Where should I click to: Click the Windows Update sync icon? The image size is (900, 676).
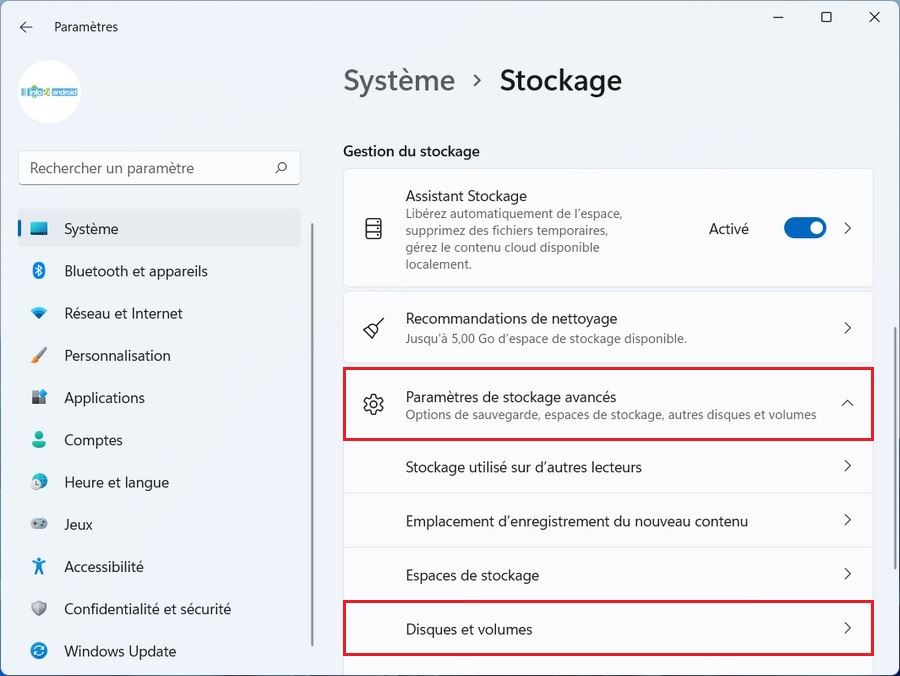(x=39, y=651)
